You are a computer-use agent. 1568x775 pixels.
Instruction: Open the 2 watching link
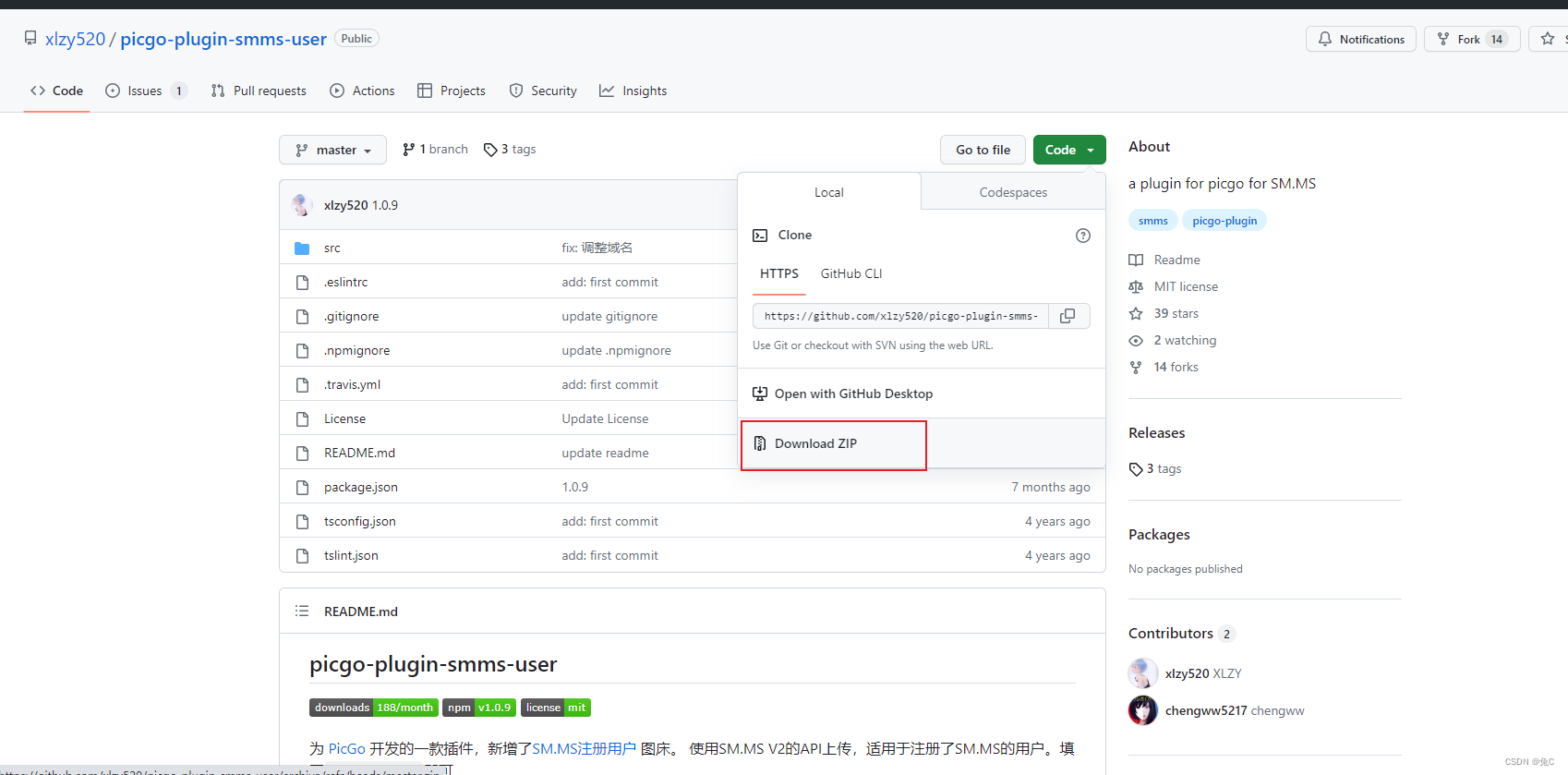1185,340
